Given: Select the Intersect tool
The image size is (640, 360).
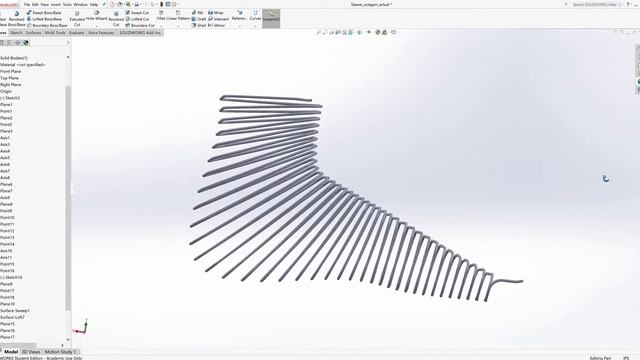Looking at the screenshot, I should (x=218, y=19).
